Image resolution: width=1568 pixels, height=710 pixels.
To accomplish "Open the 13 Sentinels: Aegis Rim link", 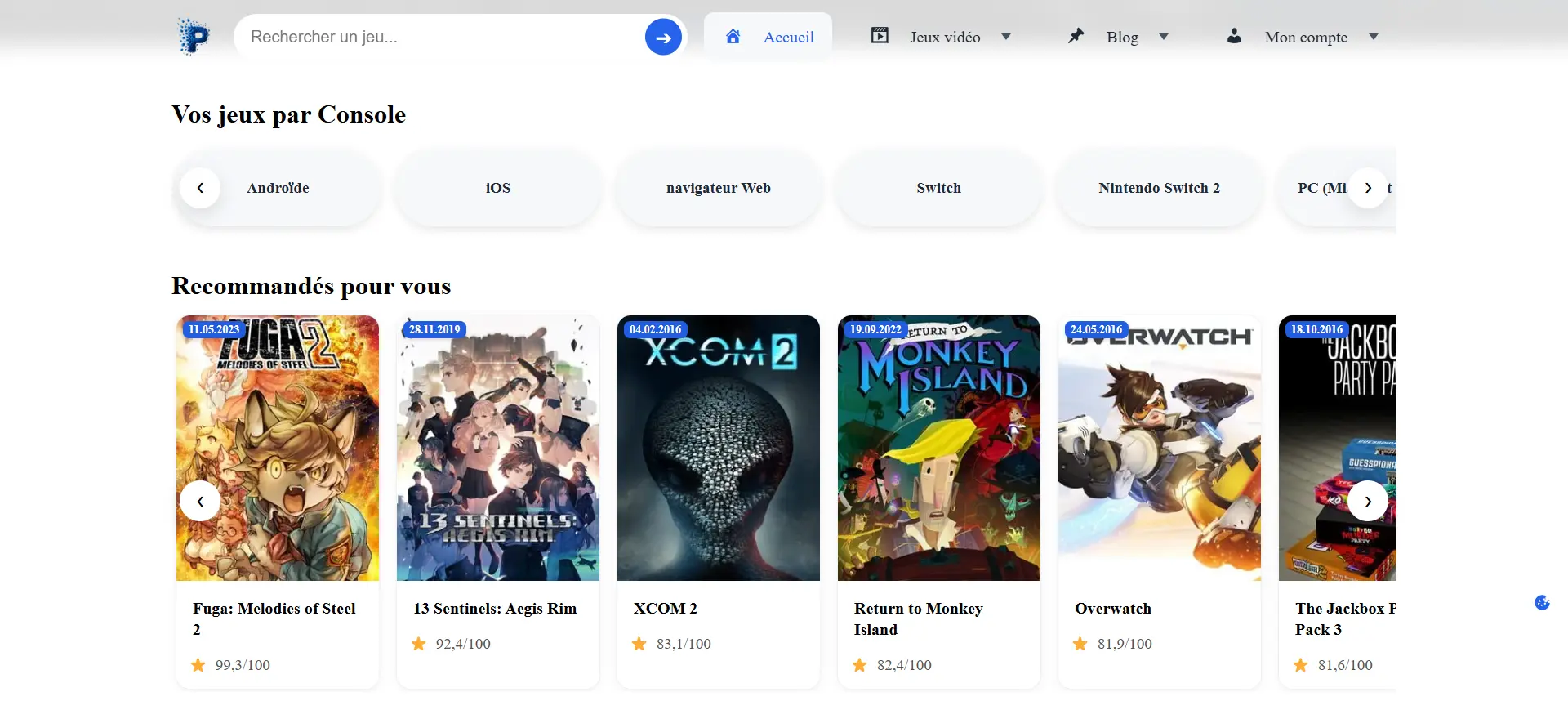I will click(495, 609).
